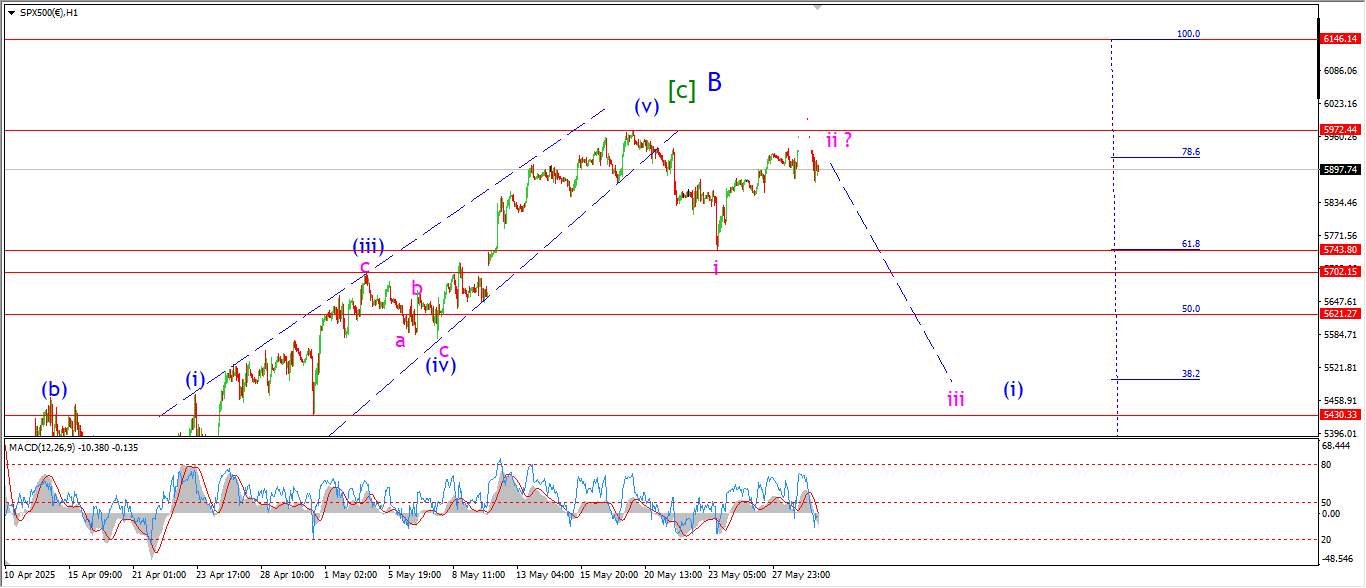Click the blue (iv) wave label
This screenshot has height=588, width=1366.
point(440,365)
